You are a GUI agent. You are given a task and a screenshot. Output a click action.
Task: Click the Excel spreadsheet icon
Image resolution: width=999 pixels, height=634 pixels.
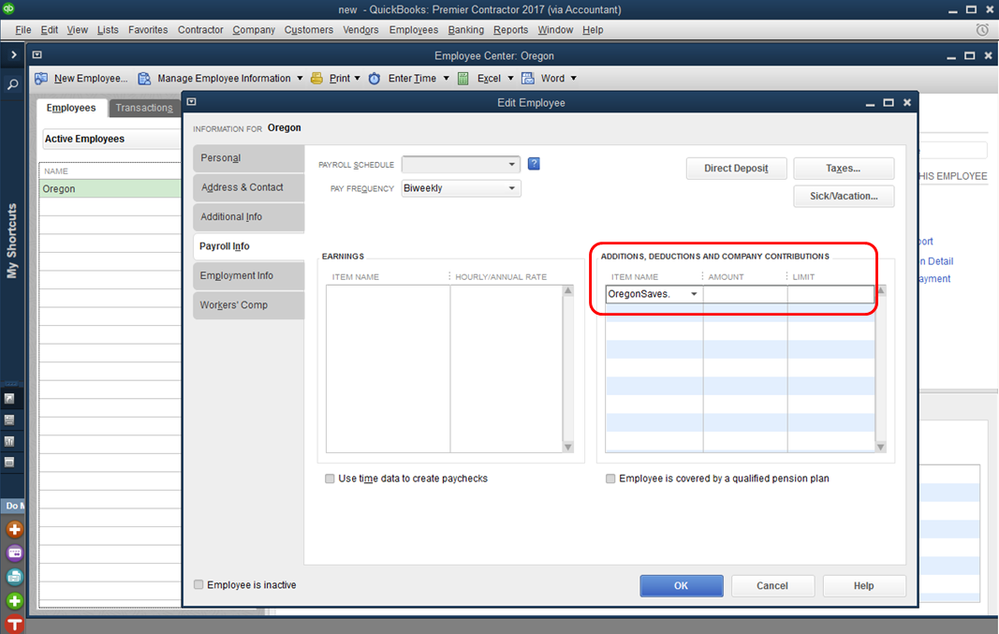[x=463, y=78]
